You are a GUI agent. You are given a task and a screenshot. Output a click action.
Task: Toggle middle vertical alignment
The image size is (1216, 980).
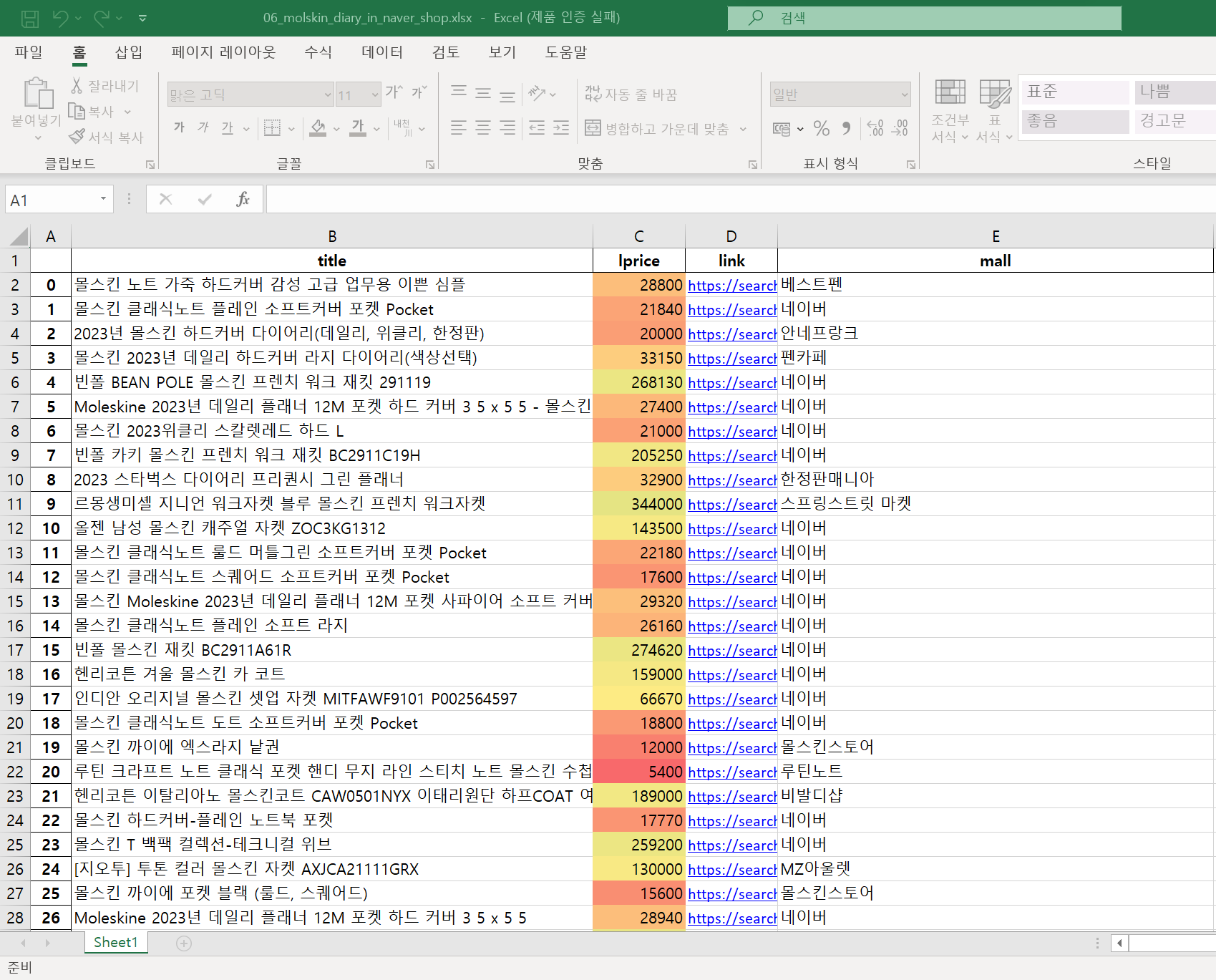pos(483,93)
